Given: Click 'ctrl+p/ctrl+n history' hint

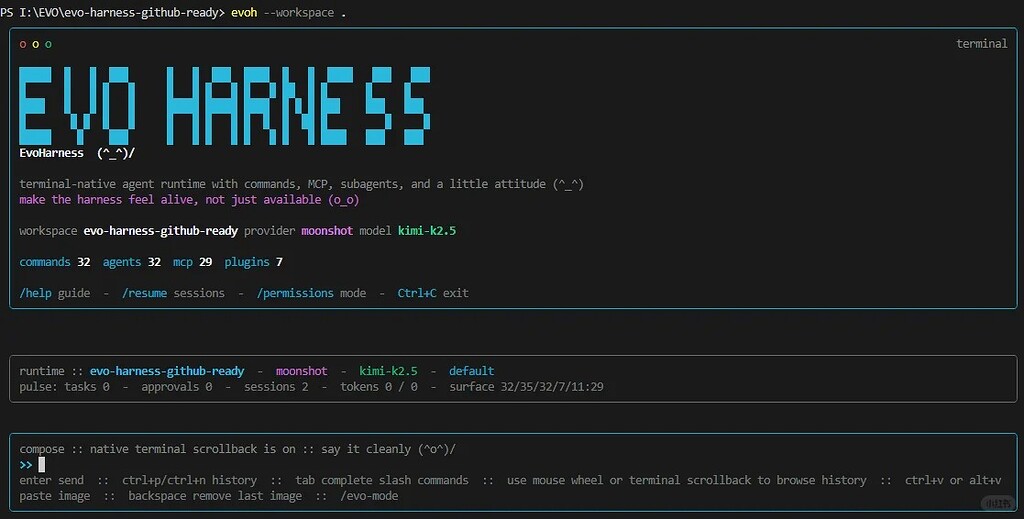Looking at the screenshot, I should pos(189,480).
